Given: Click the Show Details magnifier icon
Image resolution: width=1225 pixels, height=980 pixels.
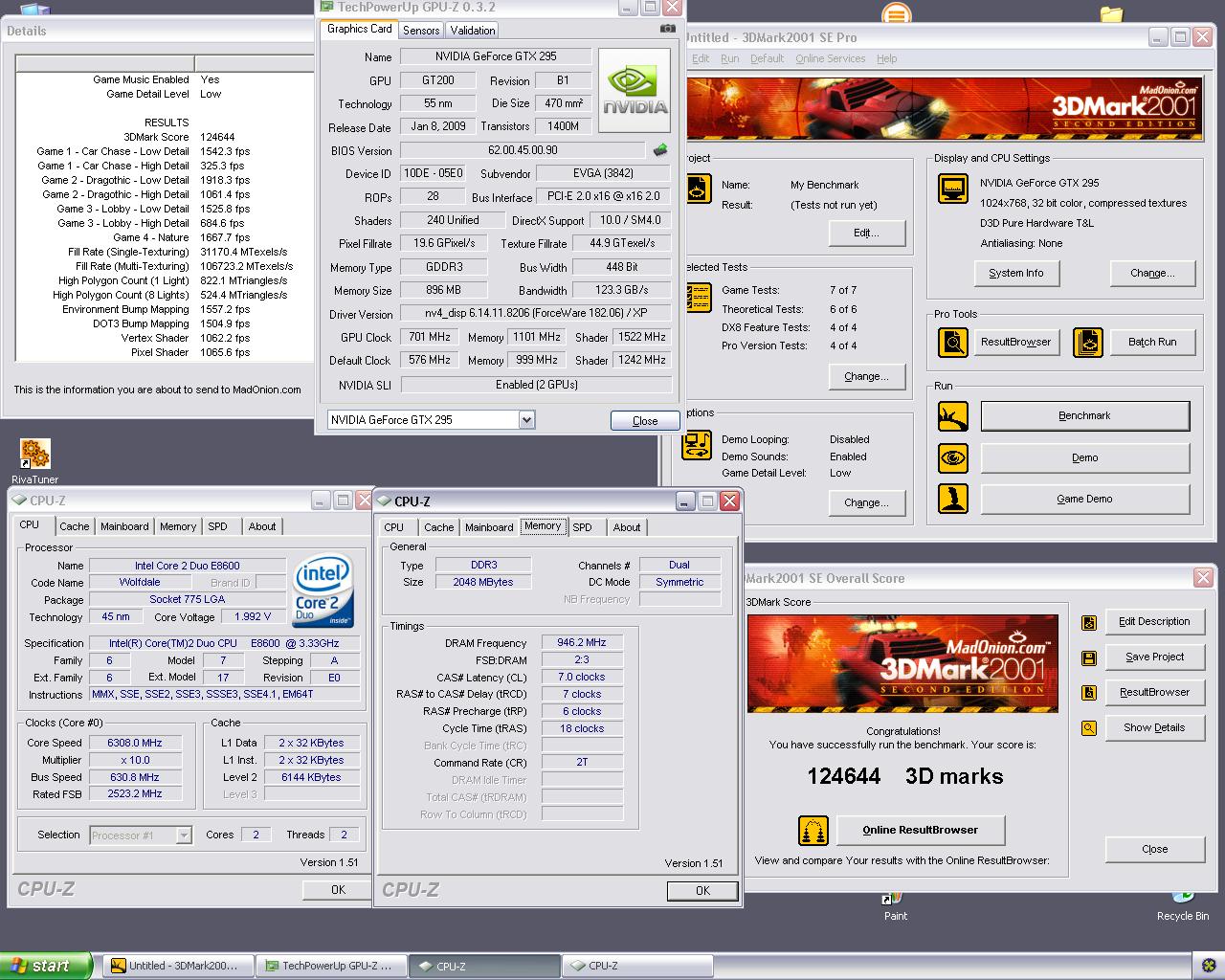Looking at the screenshot, I should point(1089,728).
